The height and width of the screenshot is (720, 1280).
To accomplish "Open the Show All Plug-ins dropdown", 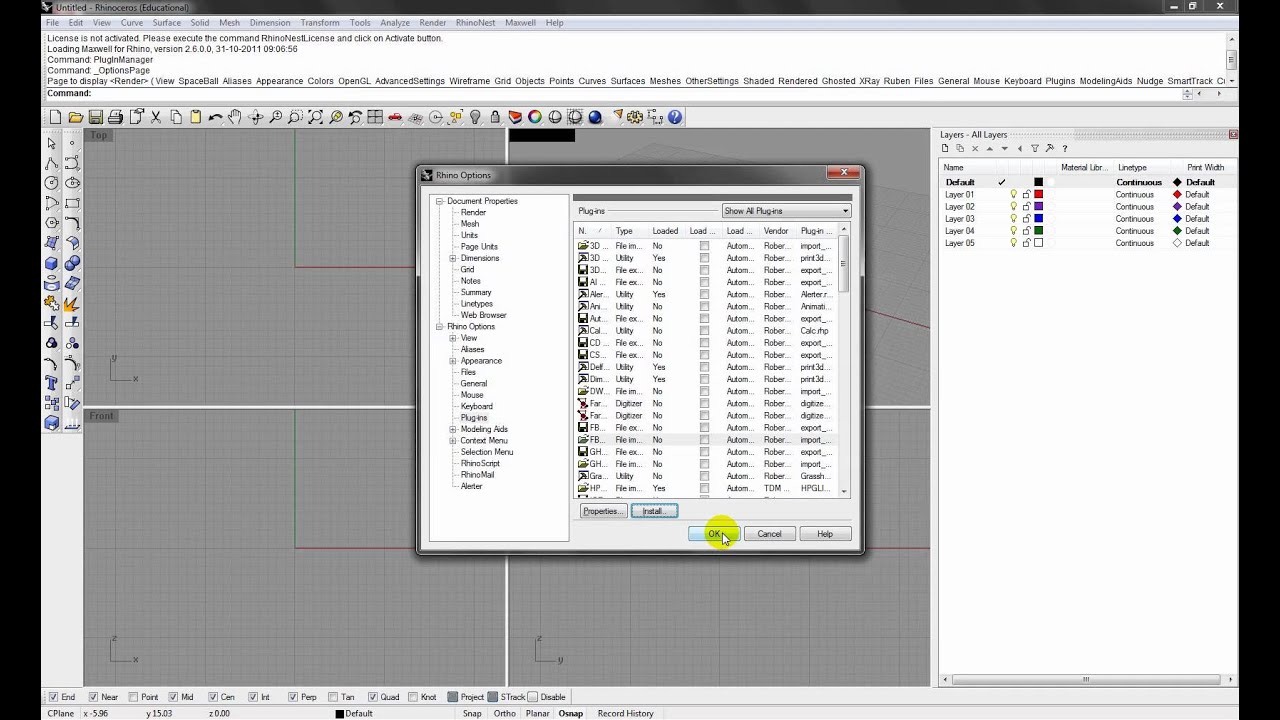I will pyautogui.click(x=786, y=211).
